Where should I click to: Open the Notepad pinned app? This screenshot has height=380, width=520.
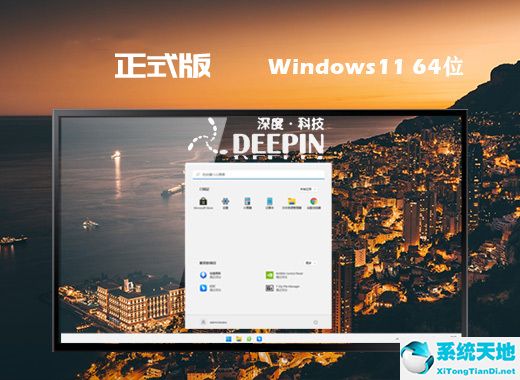269,203
